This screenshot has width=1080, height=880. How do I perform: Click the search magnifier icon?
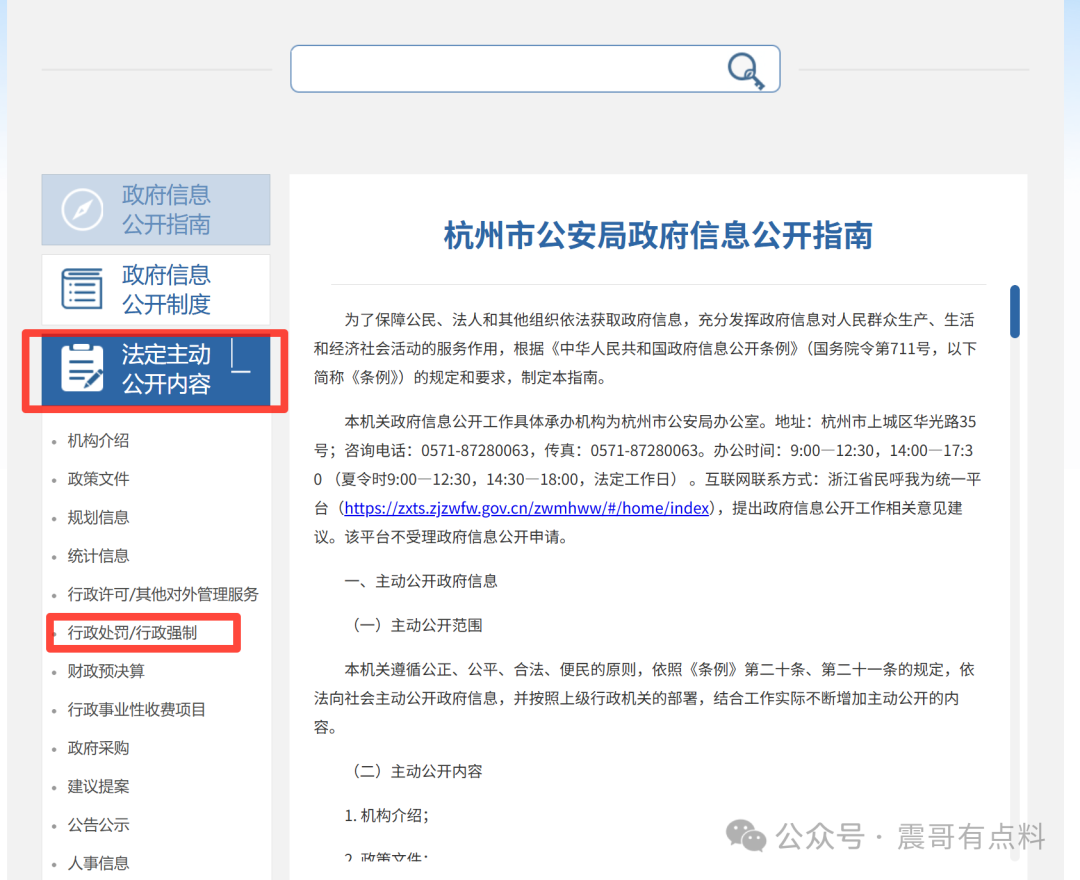click(746, 69)
